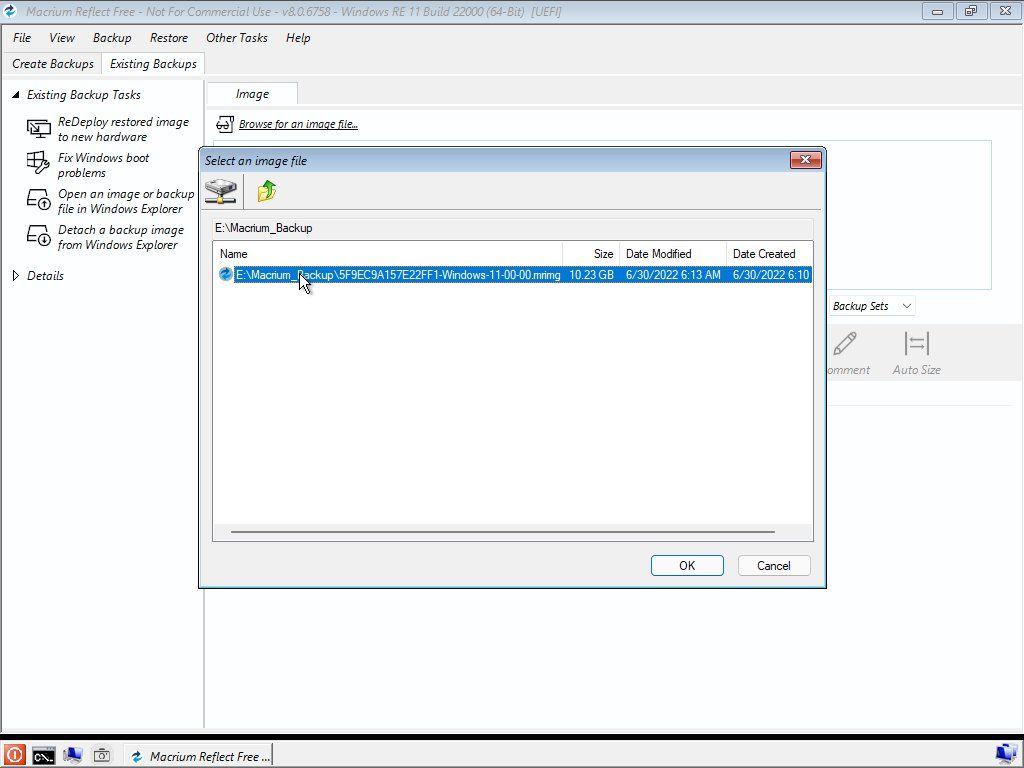Click the Macrium Reflect logo in title bar
Viewport: 1024px width, 768px height.
point(10,11)
